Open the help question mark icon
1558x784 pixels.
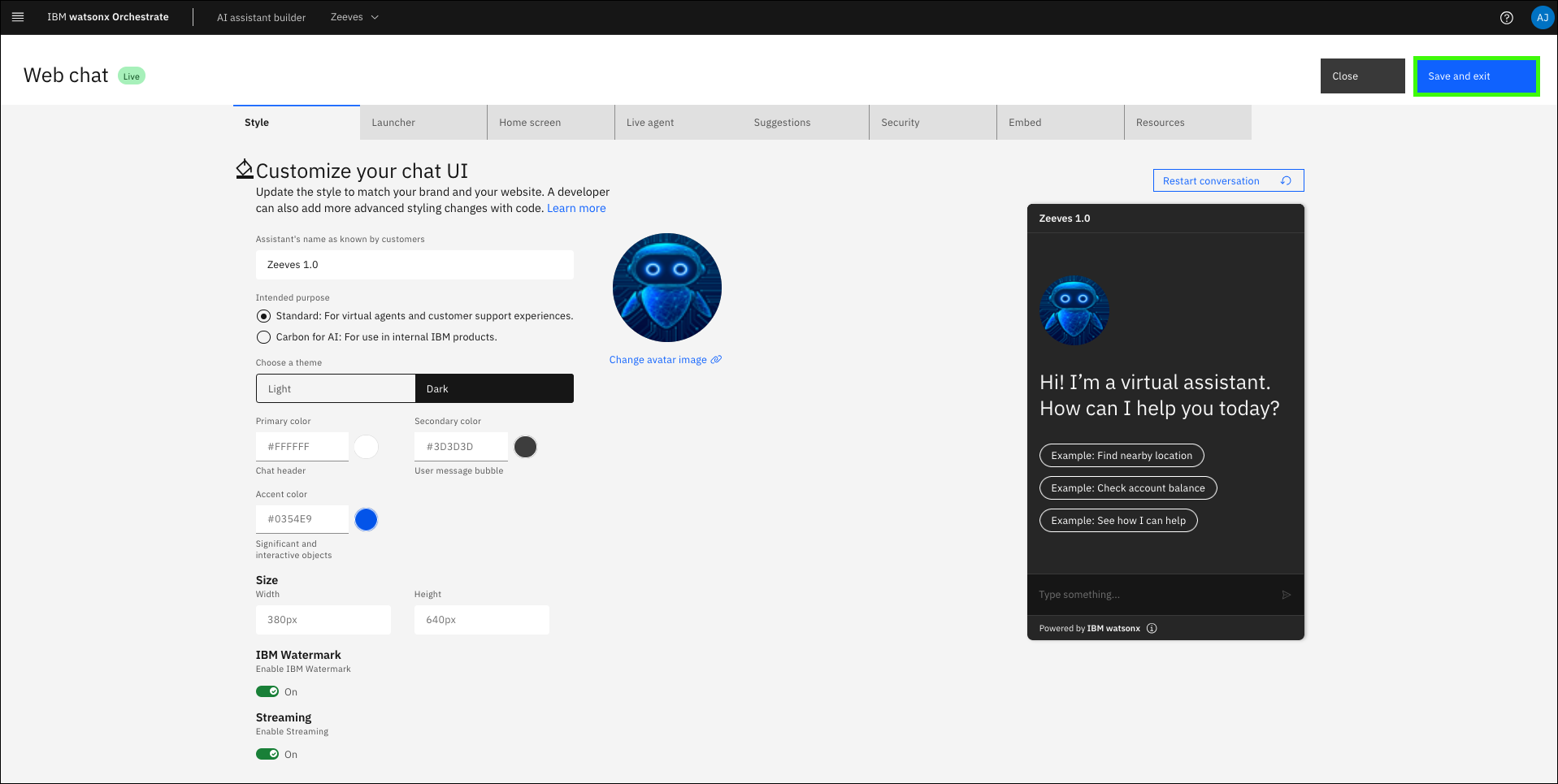pyautogui.click(x=1506, y=18)
